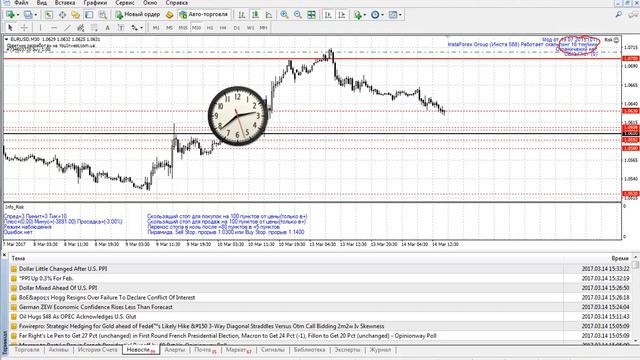The width and height of the screenshot is (640, 360).
Task: Zoom in the chart with the magnifier
Action: pyautogui.click(x=284, y=15)
